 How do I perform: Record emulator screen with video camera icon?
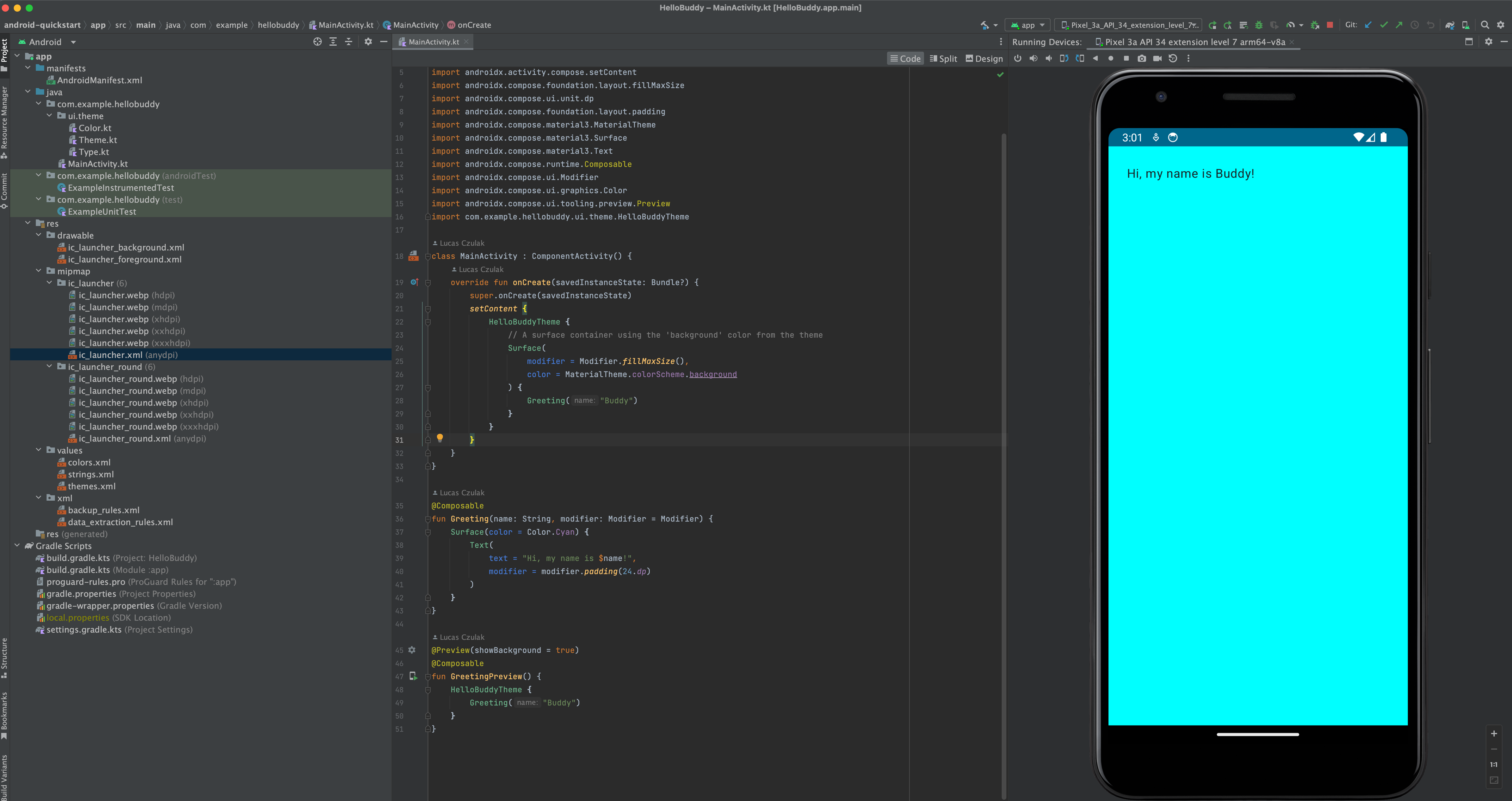(1157, 58)
